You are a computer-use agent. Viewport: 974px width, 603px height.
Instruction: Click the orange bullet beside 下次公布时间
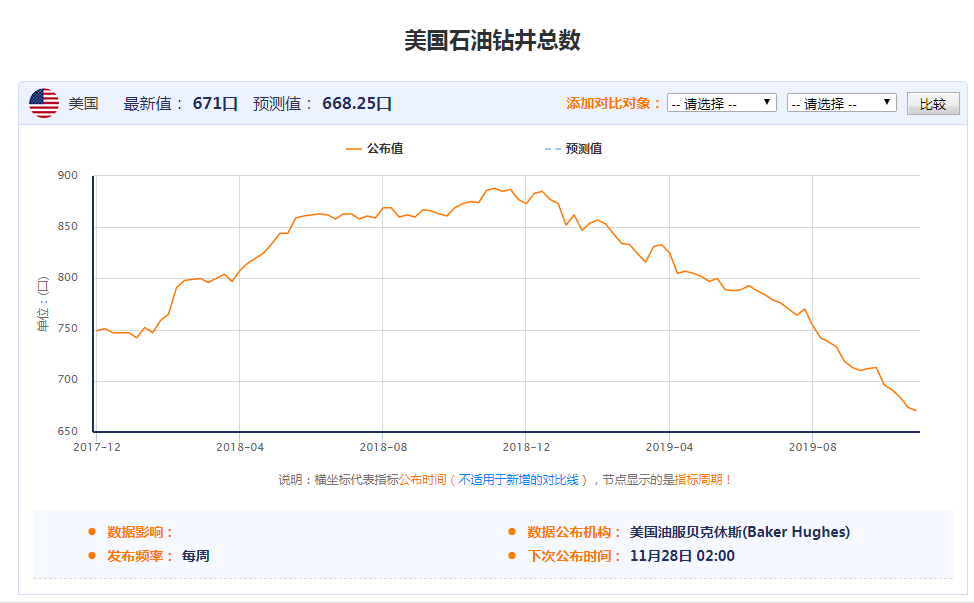(x=512, y=556)
